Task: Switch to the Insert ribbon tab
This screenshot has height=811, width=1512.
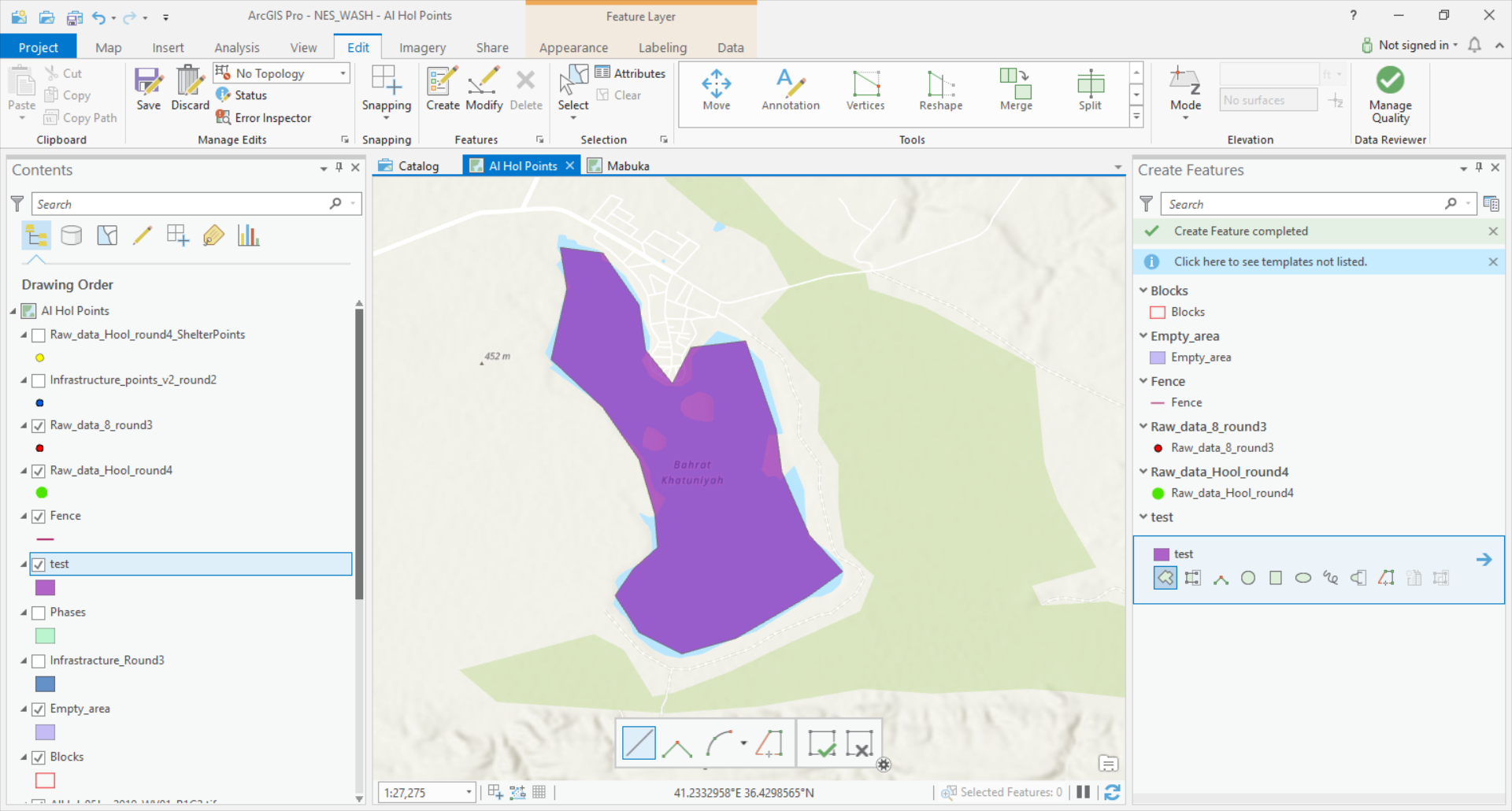Action: coord(168,47)
